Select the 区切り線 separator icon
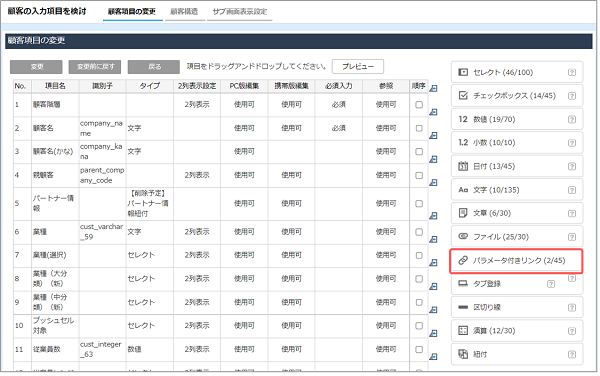The image size is (600, 376). coord(463,307)
